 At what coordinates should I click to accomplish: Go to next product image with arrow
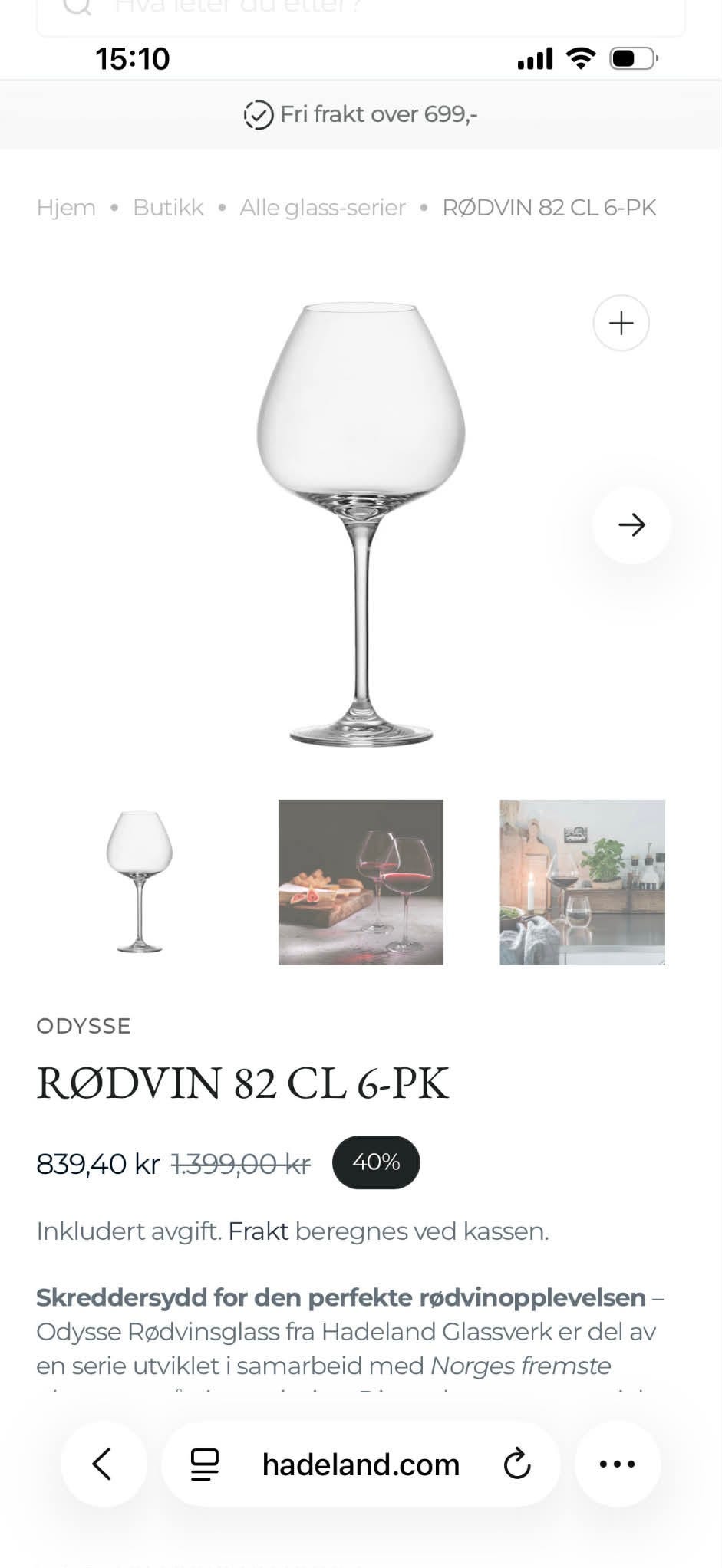[631, 524]
